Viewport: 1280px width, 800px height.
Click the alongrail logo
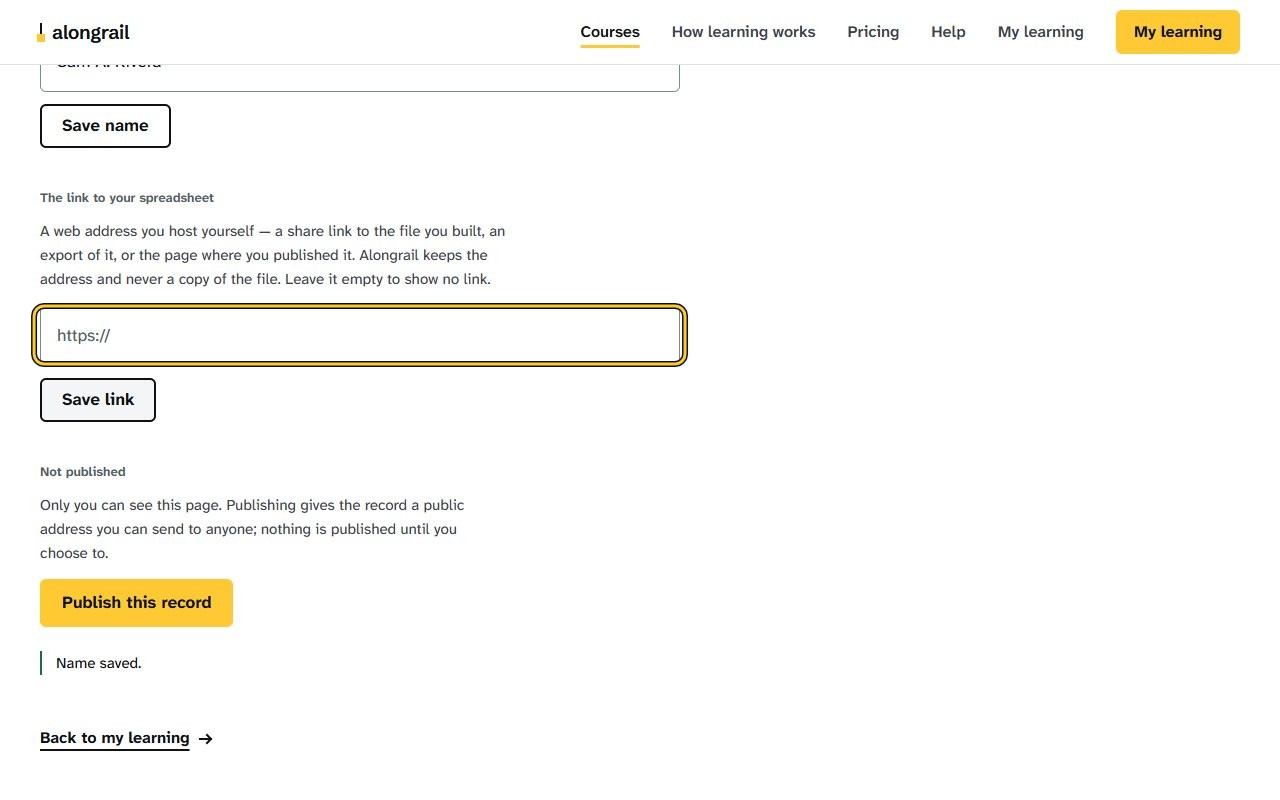click(x=83, y=32)
